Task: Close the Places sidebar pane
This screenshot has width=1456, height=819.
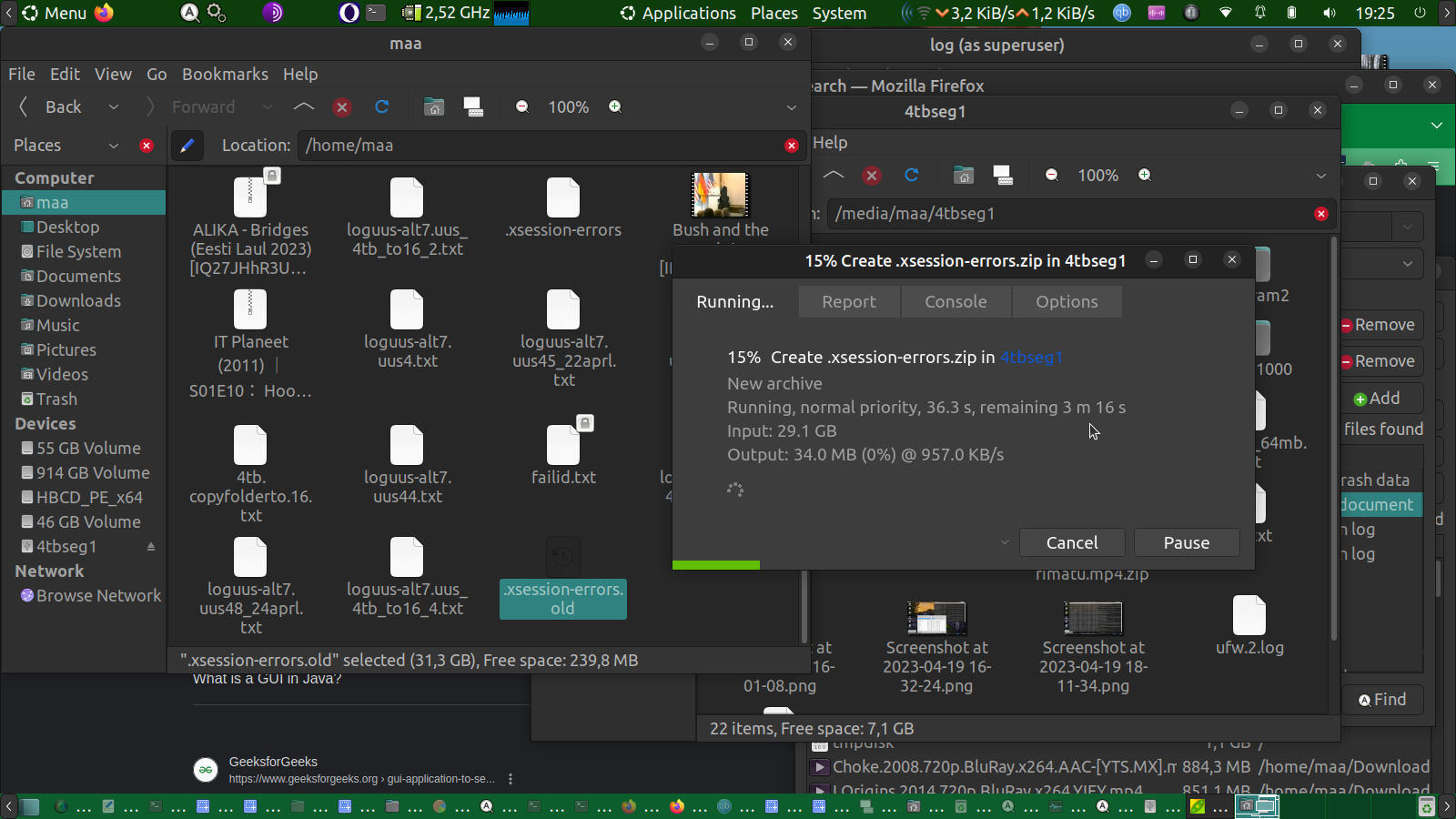Action: pyautogui.click(x=147, y=146)
